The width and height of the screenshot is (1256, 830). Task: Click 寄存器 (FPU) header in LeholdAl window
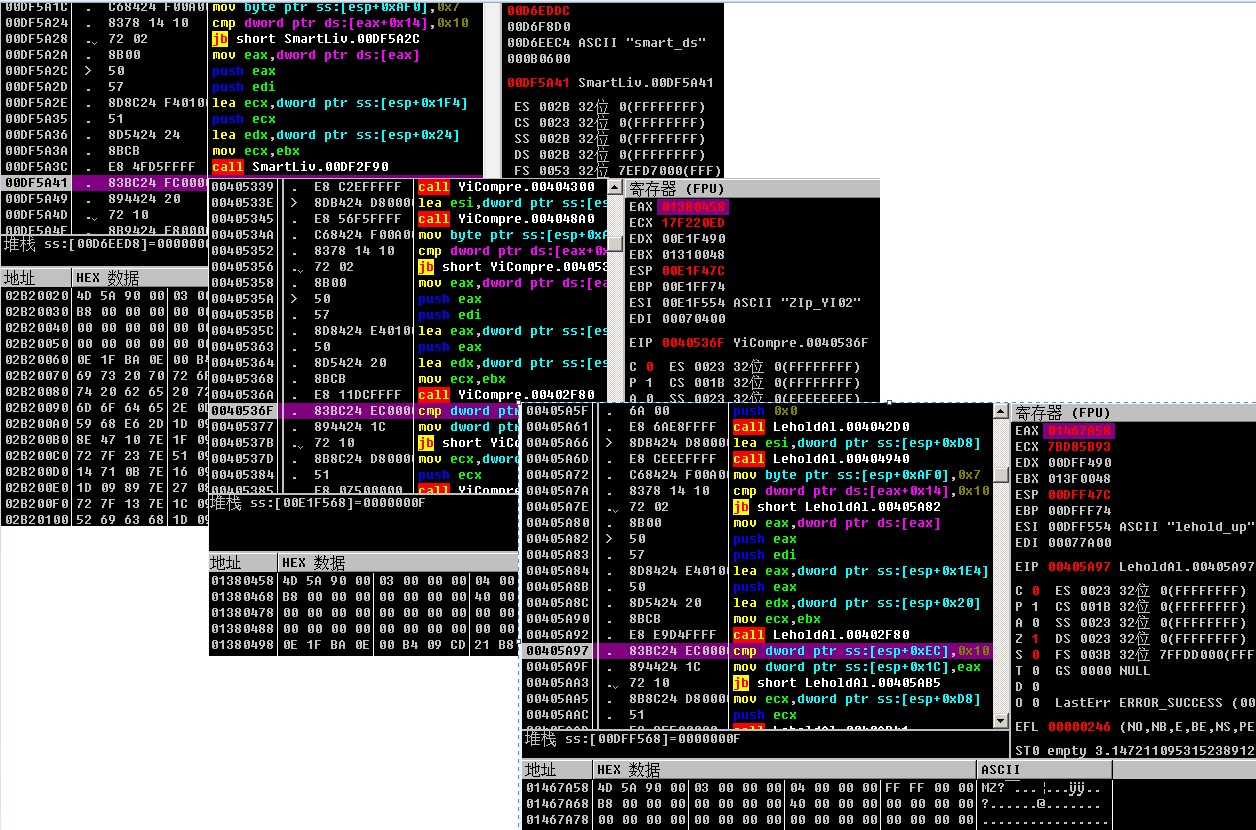click(1133, 411)
